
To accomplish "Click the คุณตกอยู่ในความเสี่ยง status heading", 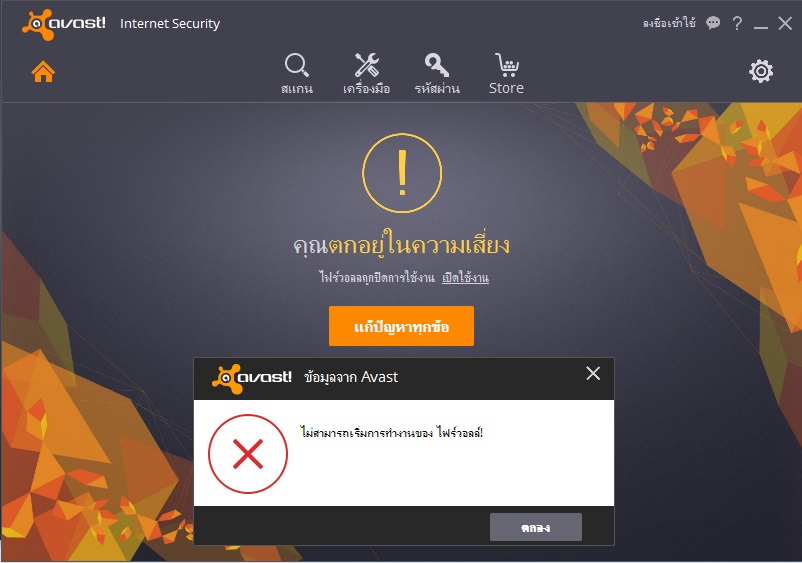I will pyautogui.click(x=402, y=244).
